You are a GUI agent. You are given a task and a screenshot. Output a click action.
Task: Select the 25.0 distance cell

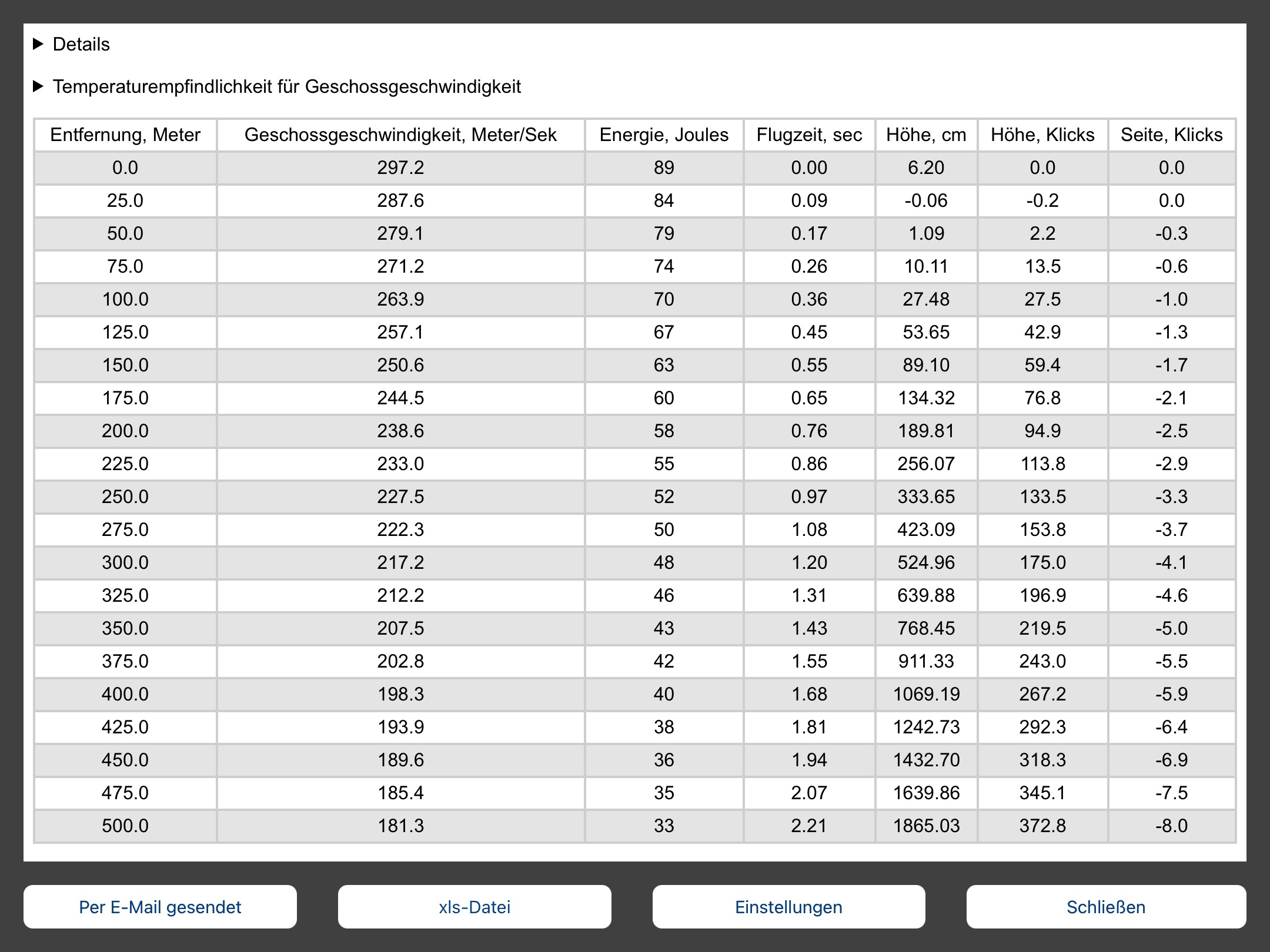(x=125, y=200)
